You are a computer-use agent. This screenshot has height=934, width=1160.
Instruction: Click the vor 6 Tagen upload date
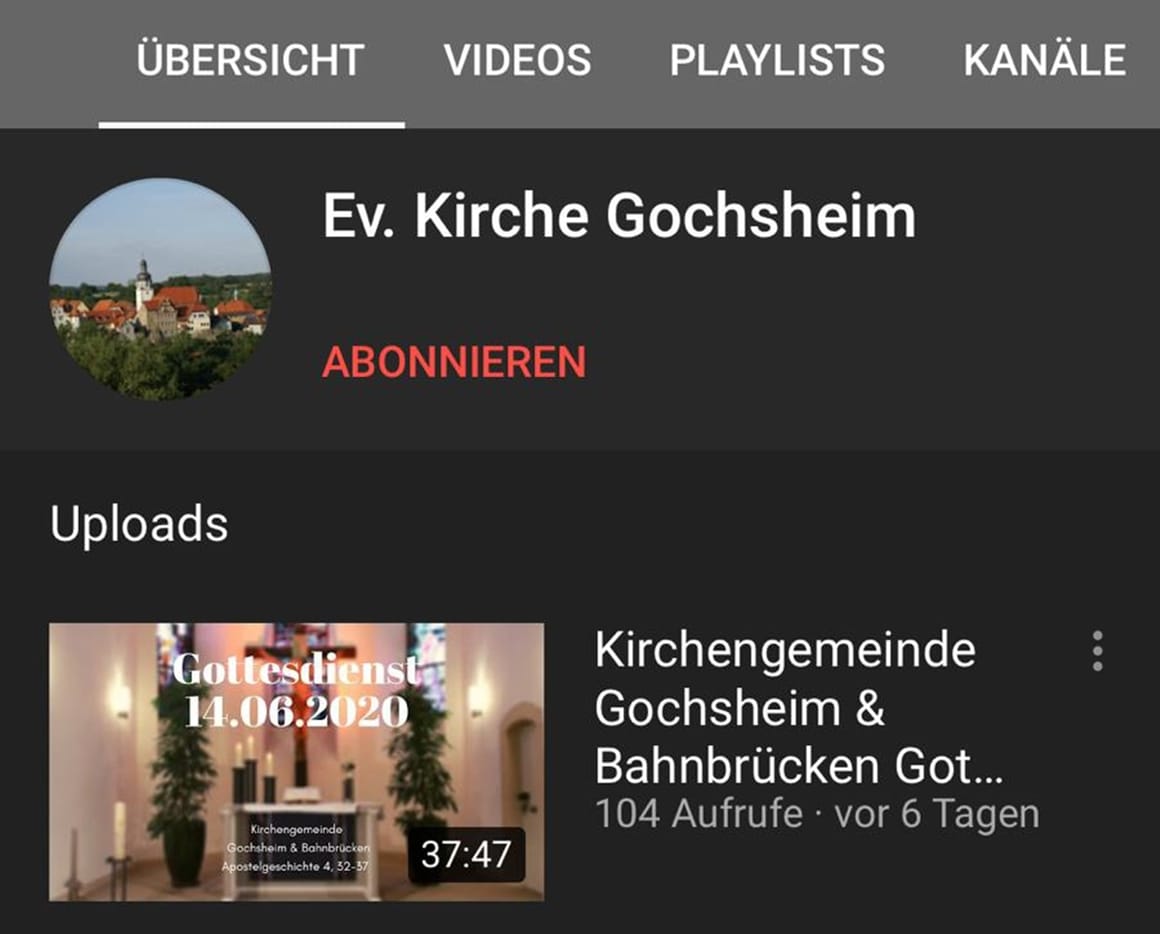(937, 813)
